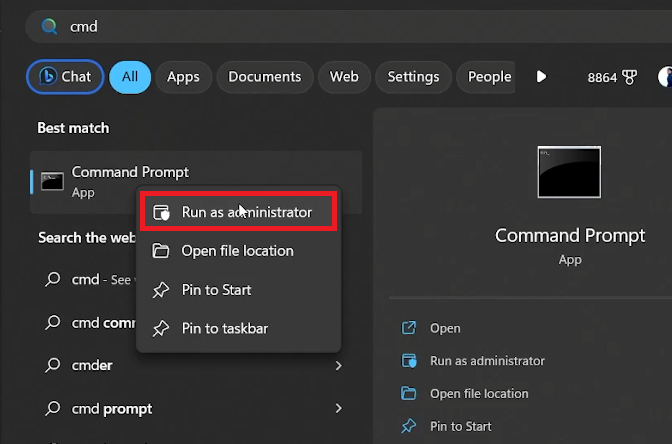Select the 'cmd comm' web suggestion
This screenshot has width=672, height=444.
coord(90,322)
